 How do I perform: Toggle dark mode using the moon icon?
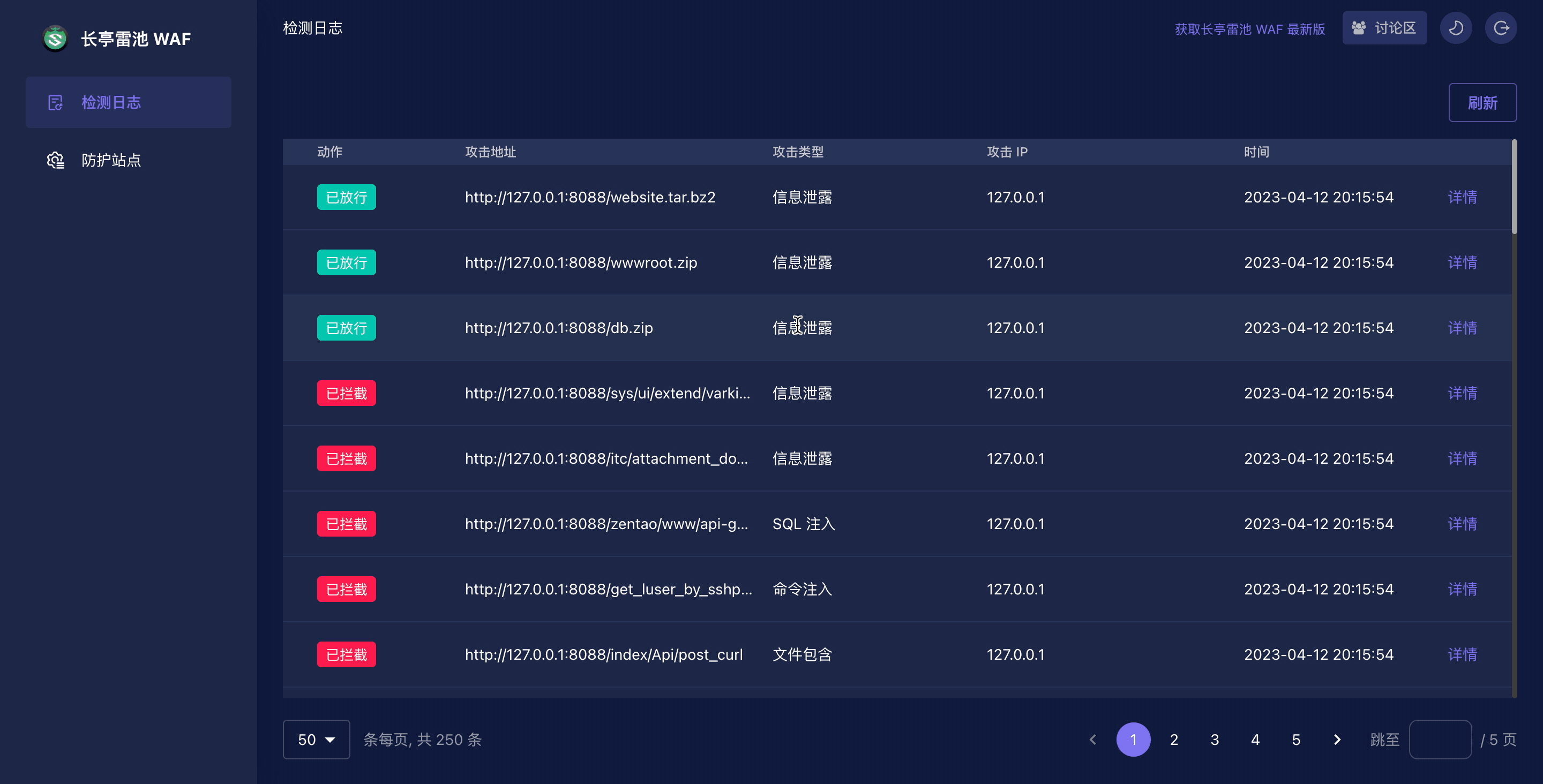point(1456,28)
